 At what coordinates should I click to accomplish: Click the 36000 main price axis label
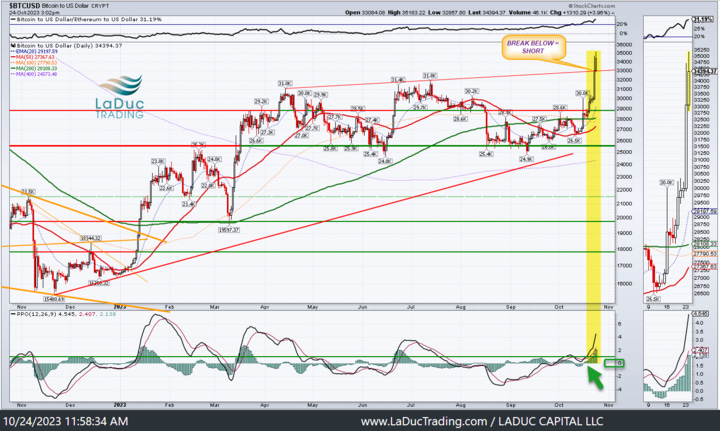pyautogui.click(x=625, y=45)
